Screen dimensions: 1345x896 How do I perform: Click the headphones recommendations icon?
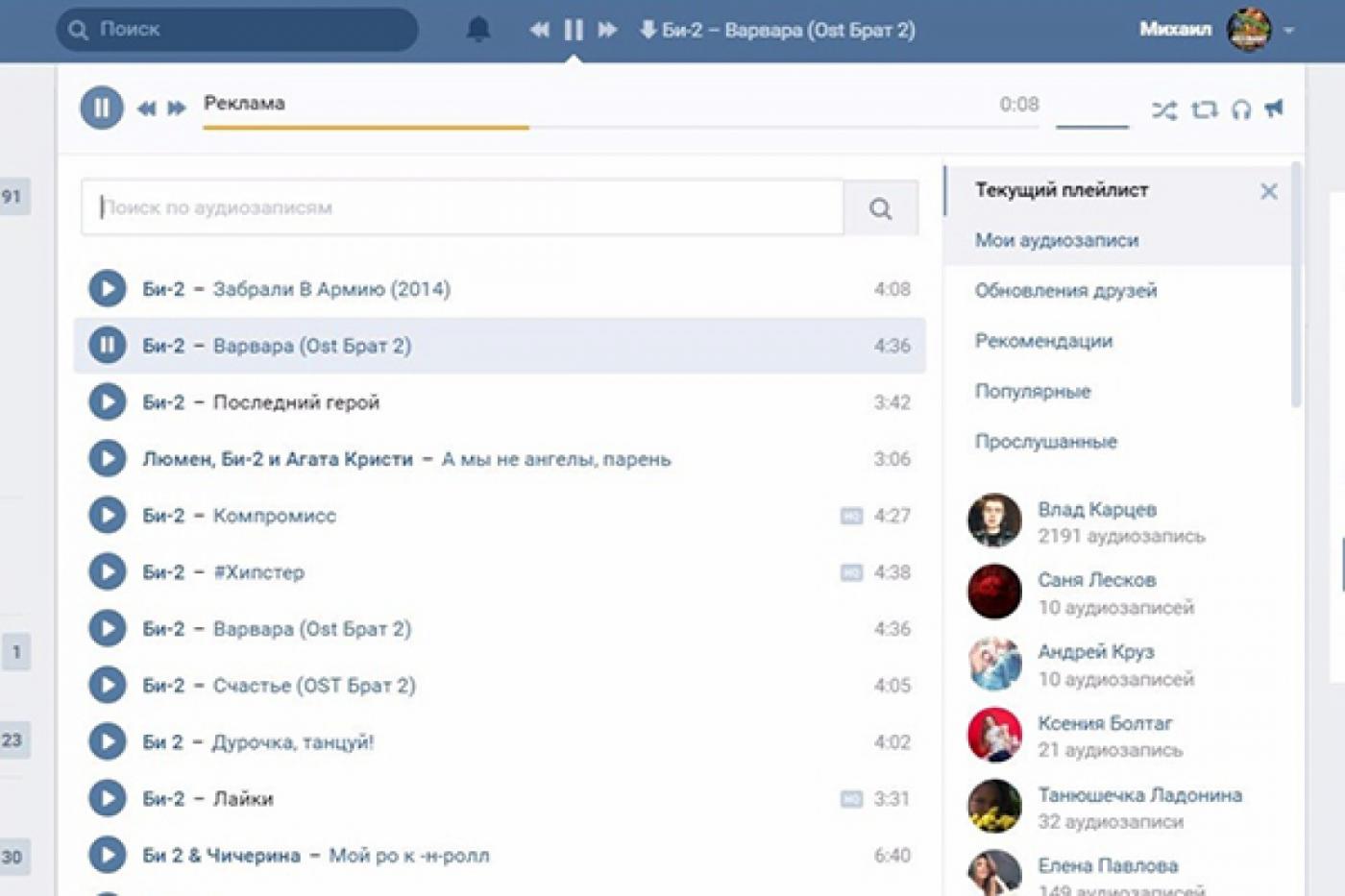tap(1241, 109)
